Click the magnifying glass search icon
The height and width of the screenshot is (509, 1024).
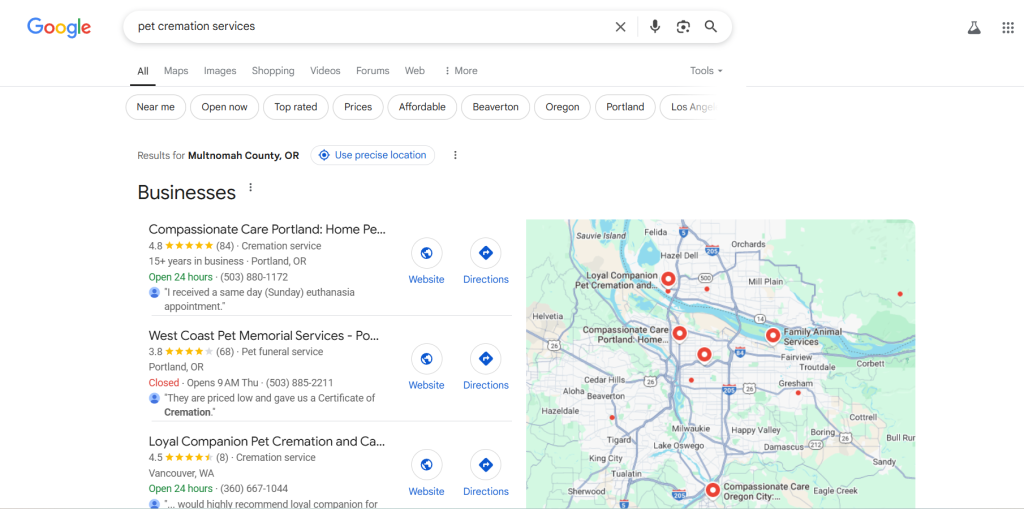[x=711, y=27]
